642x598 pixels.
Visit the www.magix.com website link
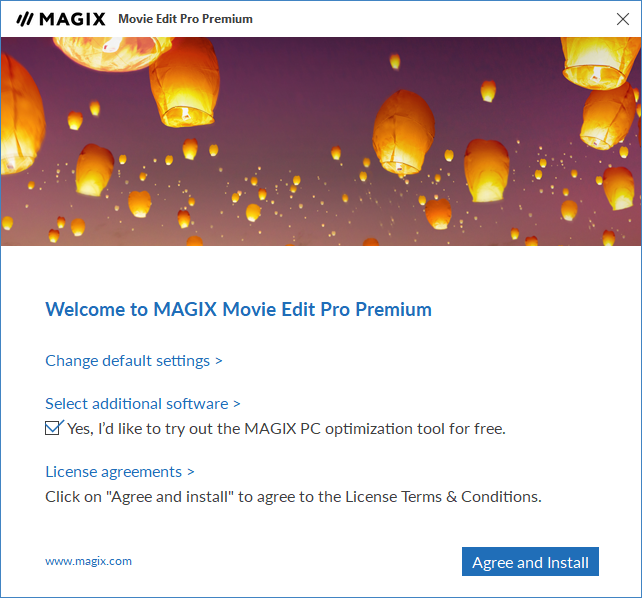(88, 561)
